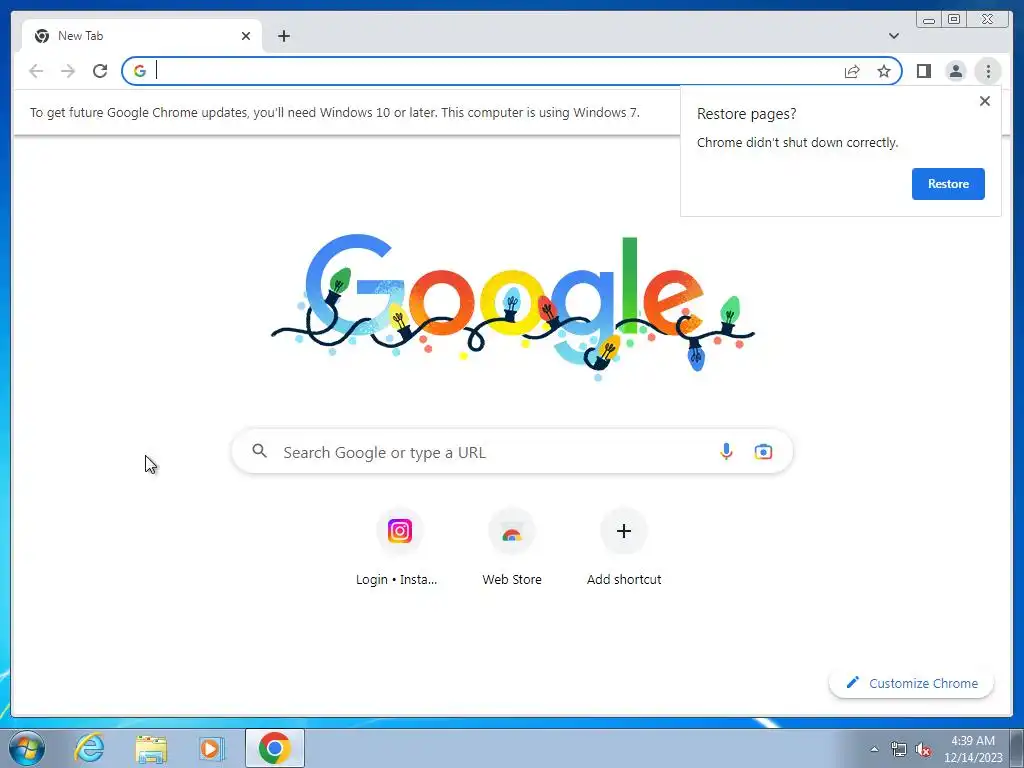Click the Google icon in the address bar

[x=140, y=71]
